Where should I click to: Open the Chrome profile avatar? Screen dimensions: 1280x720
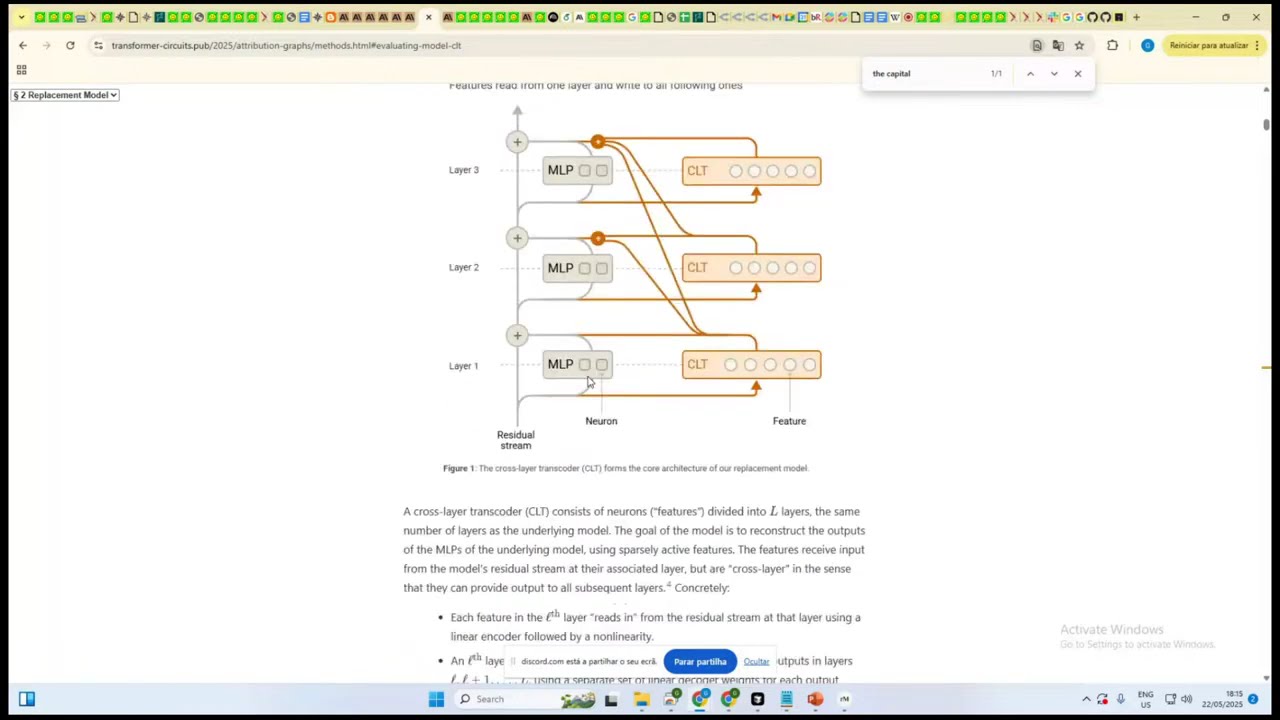pos(1147,45)
